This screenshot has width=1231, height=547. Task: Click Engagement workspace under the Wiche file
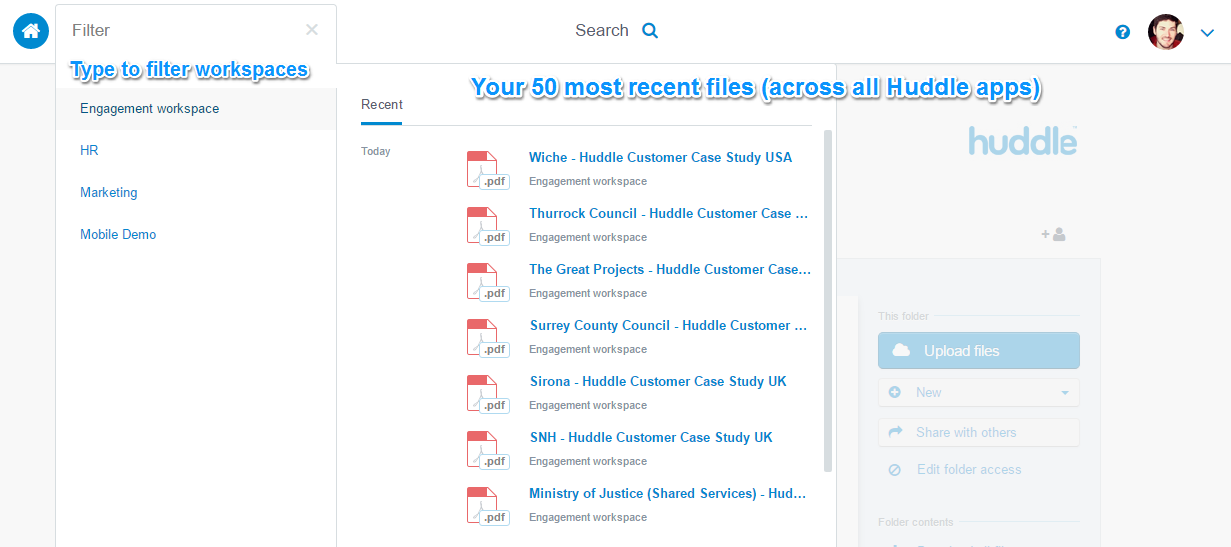588,182
